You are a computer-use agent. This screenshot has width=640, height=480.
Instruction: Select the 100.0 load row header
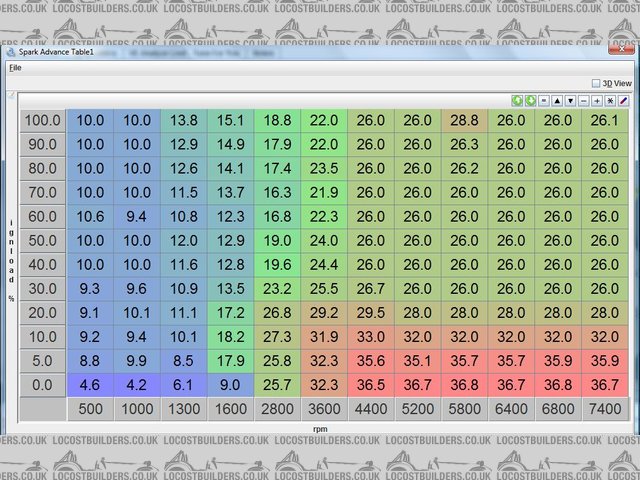42,120
